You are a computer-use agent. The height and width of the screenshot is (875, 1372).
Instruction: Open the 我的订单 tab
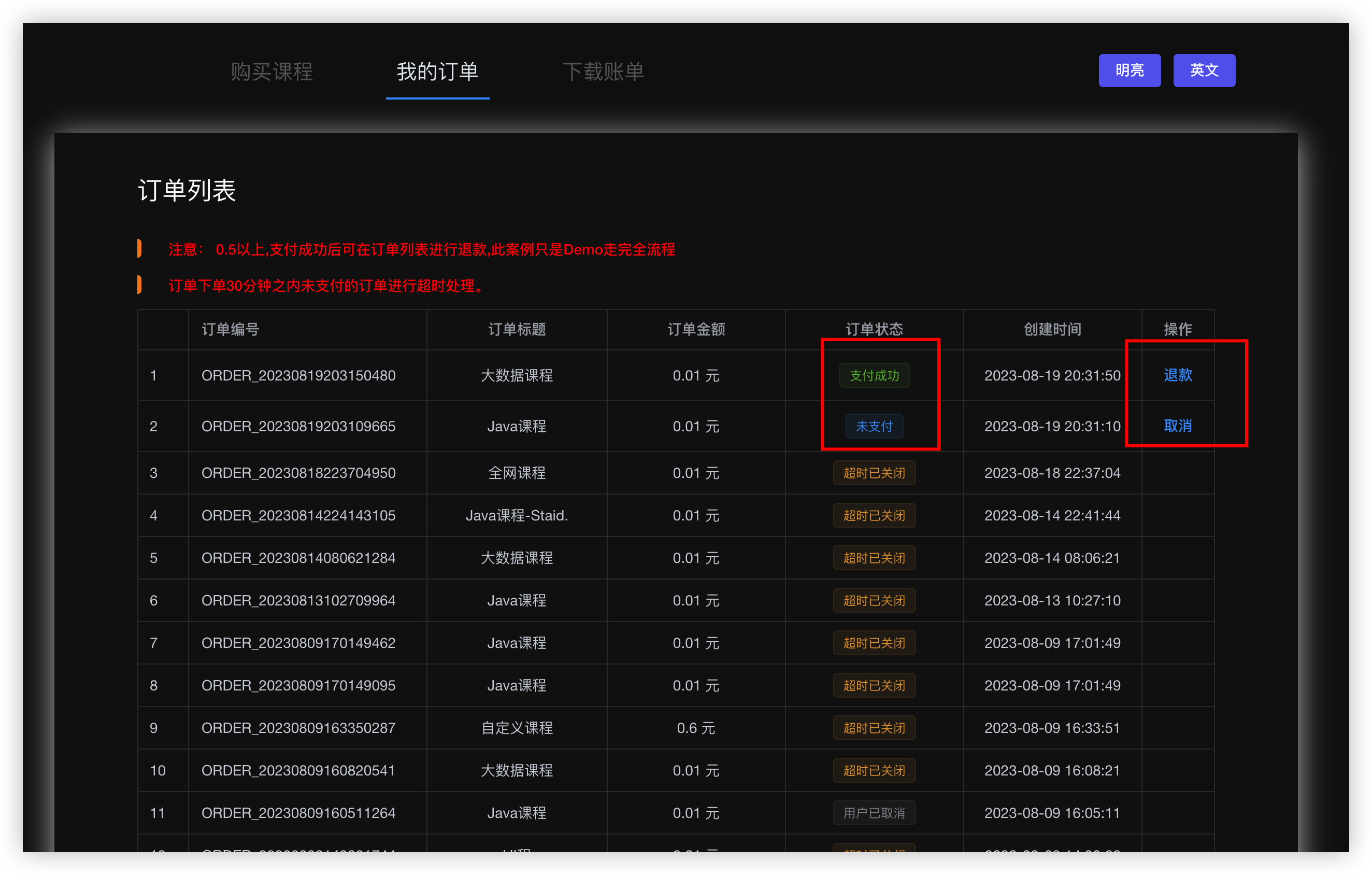pos(437,72)
